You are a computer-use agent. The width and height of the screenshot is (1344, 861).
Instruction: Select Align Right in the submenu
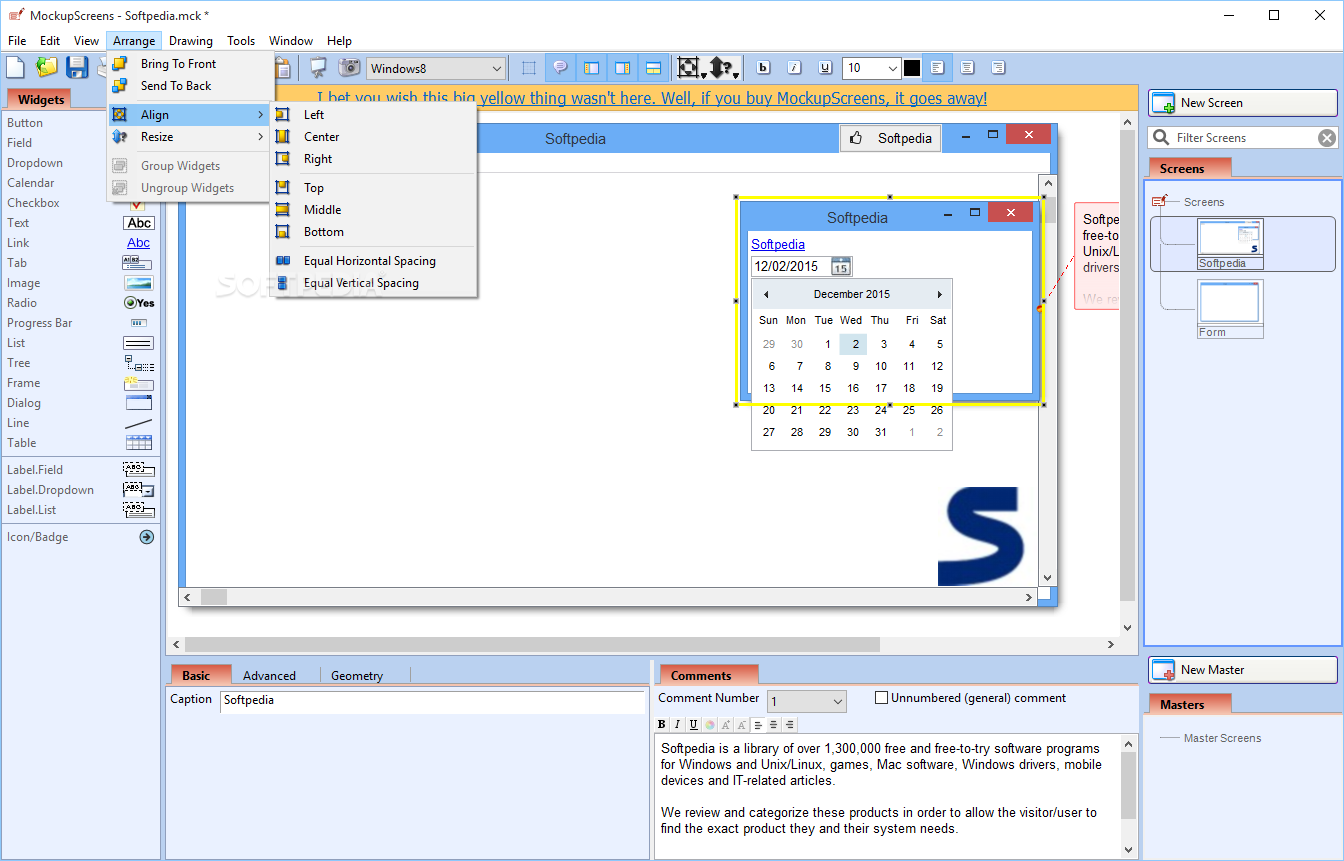click(374, 159)
